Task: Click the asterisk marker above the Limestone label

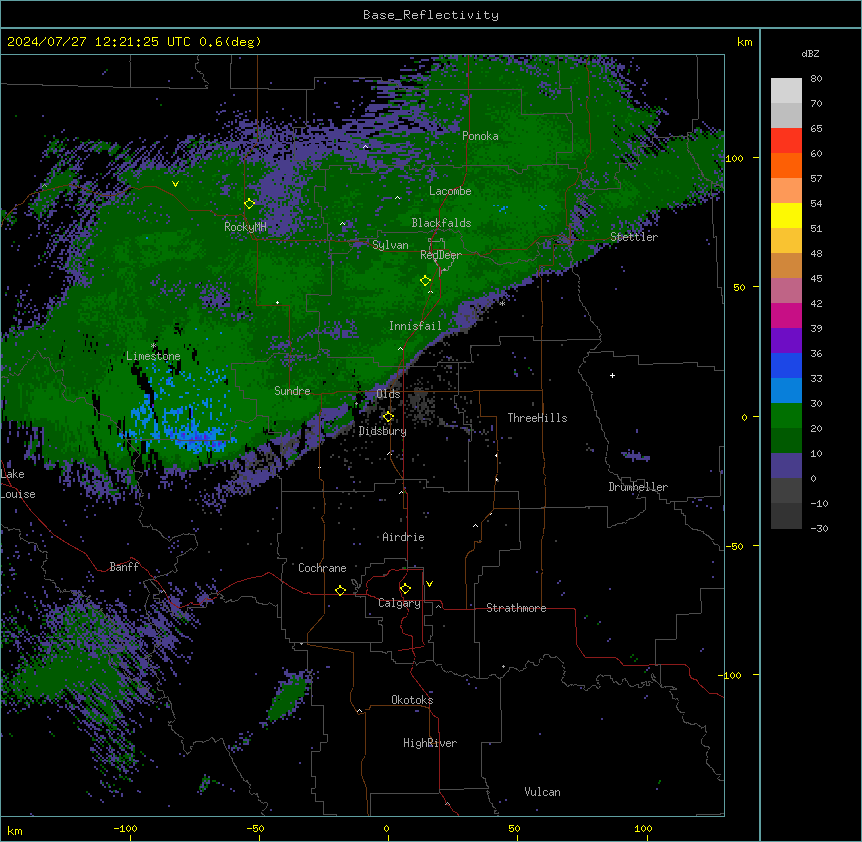Action: click(153, 346)
